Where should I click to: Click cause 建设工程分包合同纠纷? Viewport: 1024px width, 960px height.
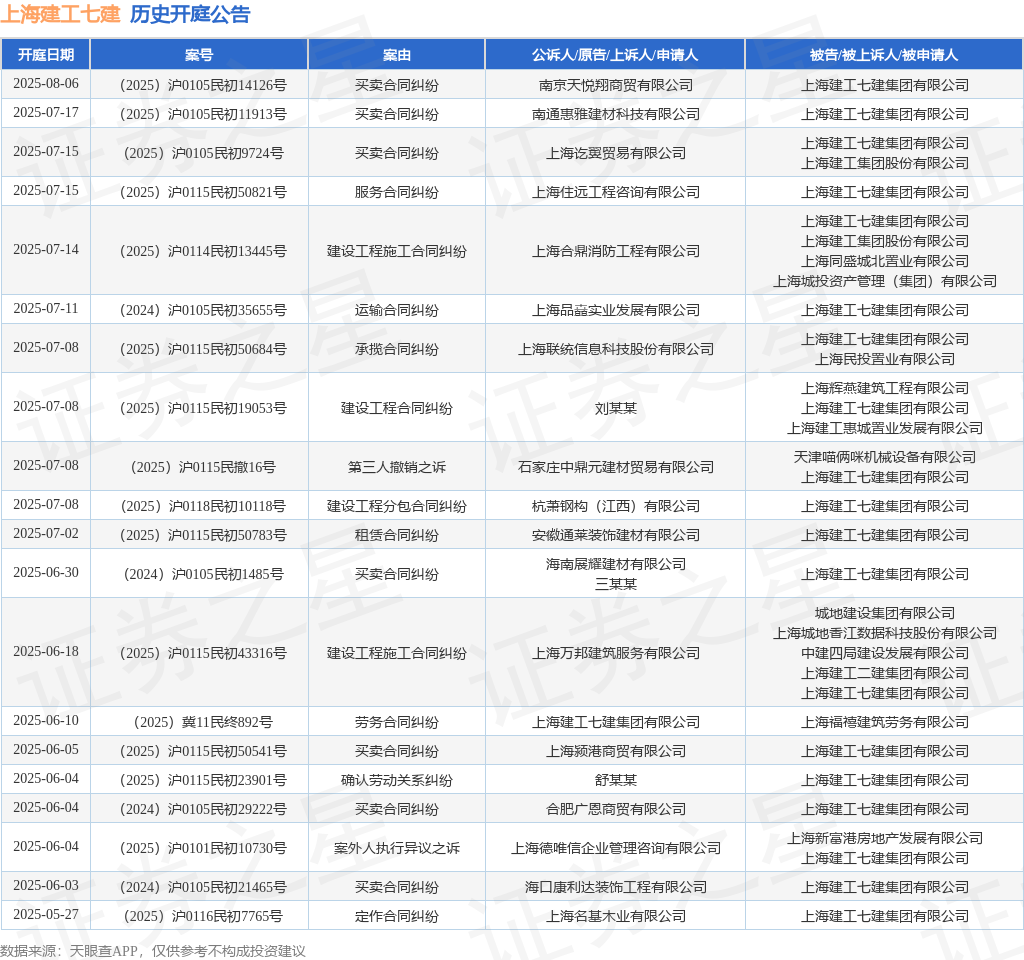pyautogui.click(x=396, y=506)
